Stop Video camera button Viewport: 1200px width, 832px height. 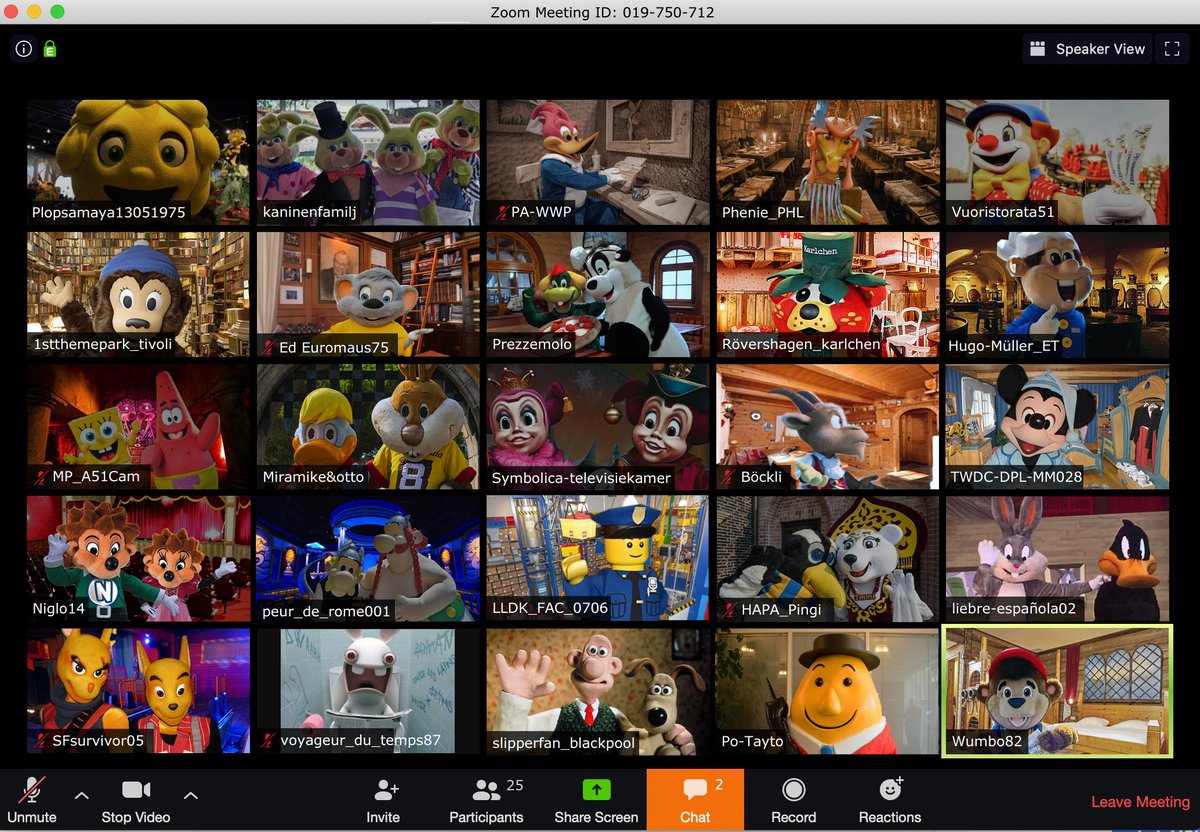[136, 801]
